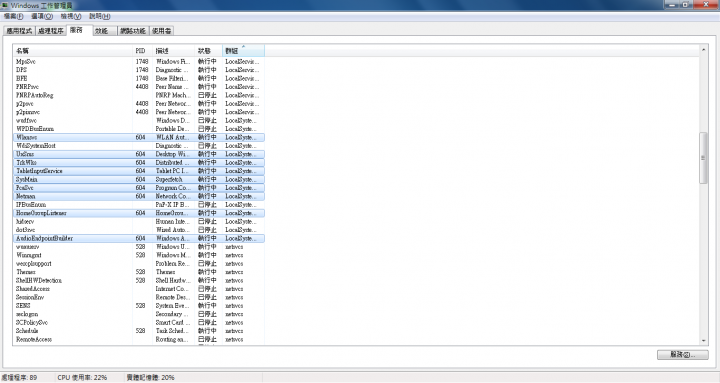
Task: Click the 服務(S)... button
Action: click(x=682, y=355)
